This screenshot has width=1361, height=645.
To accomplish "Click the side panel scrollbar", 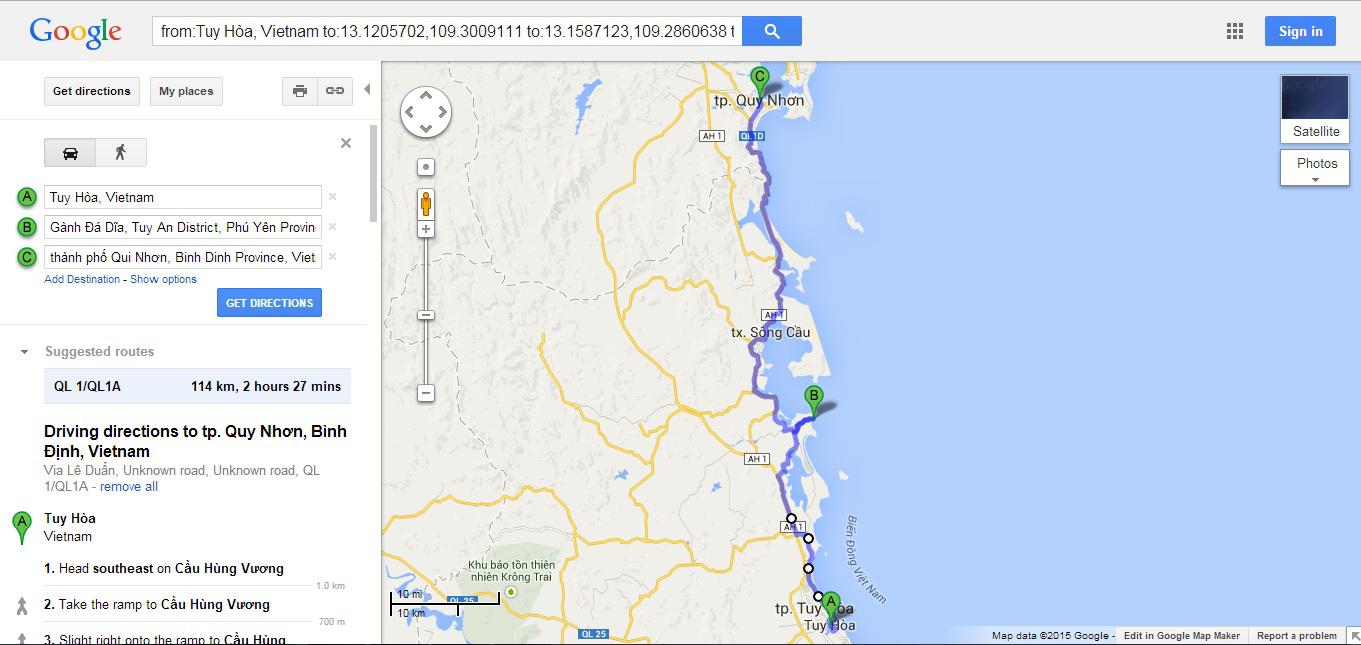I will tap(374, 173).
